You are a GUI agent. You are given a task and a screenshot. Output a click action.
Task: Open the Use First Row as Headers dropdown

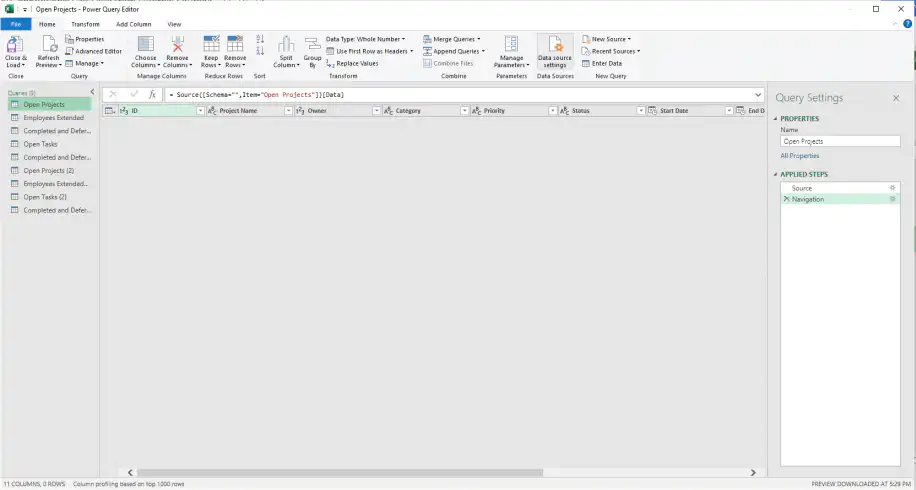(x=370, y=51)
